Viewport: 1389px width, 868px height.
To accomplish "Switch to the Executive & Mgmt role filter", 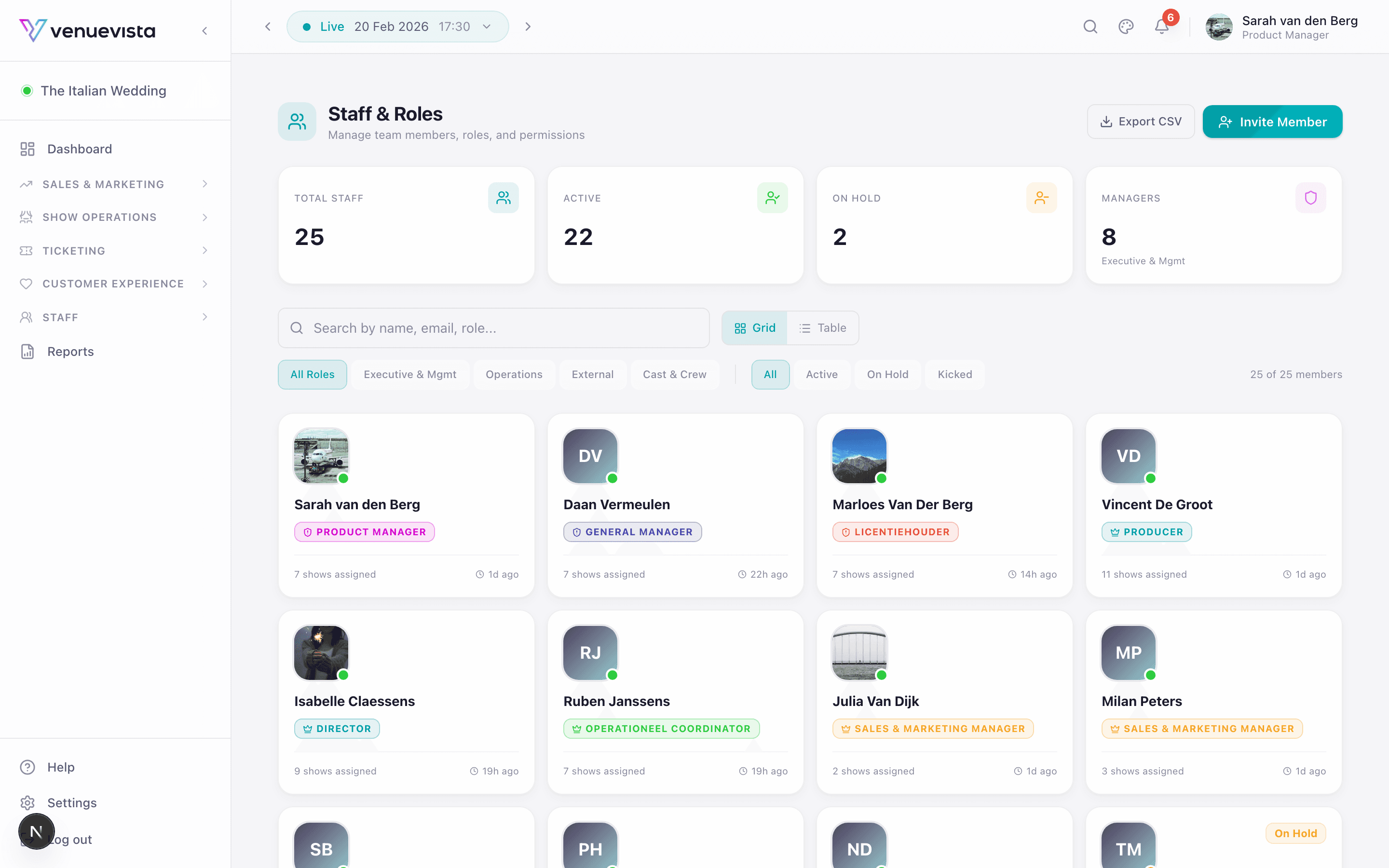I will pyautogui.click(x=410, y=374).
